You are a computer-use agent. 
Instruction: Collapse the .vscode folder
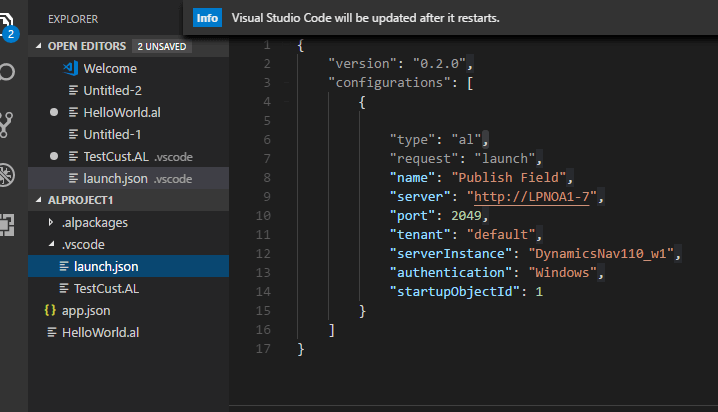tap(51, 244)
